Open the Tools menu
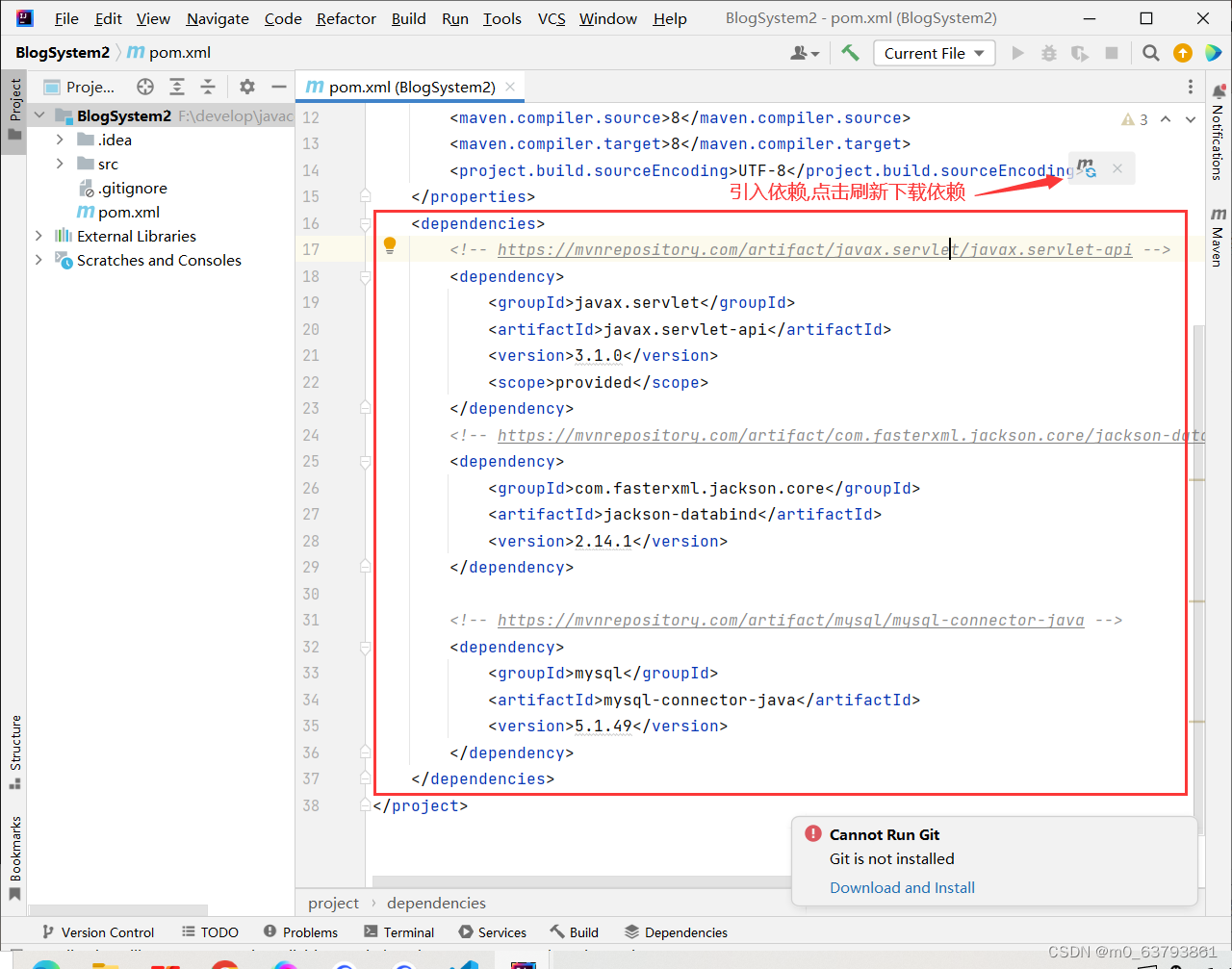This screenshot has width=1232, height=969. click(501, 18)
